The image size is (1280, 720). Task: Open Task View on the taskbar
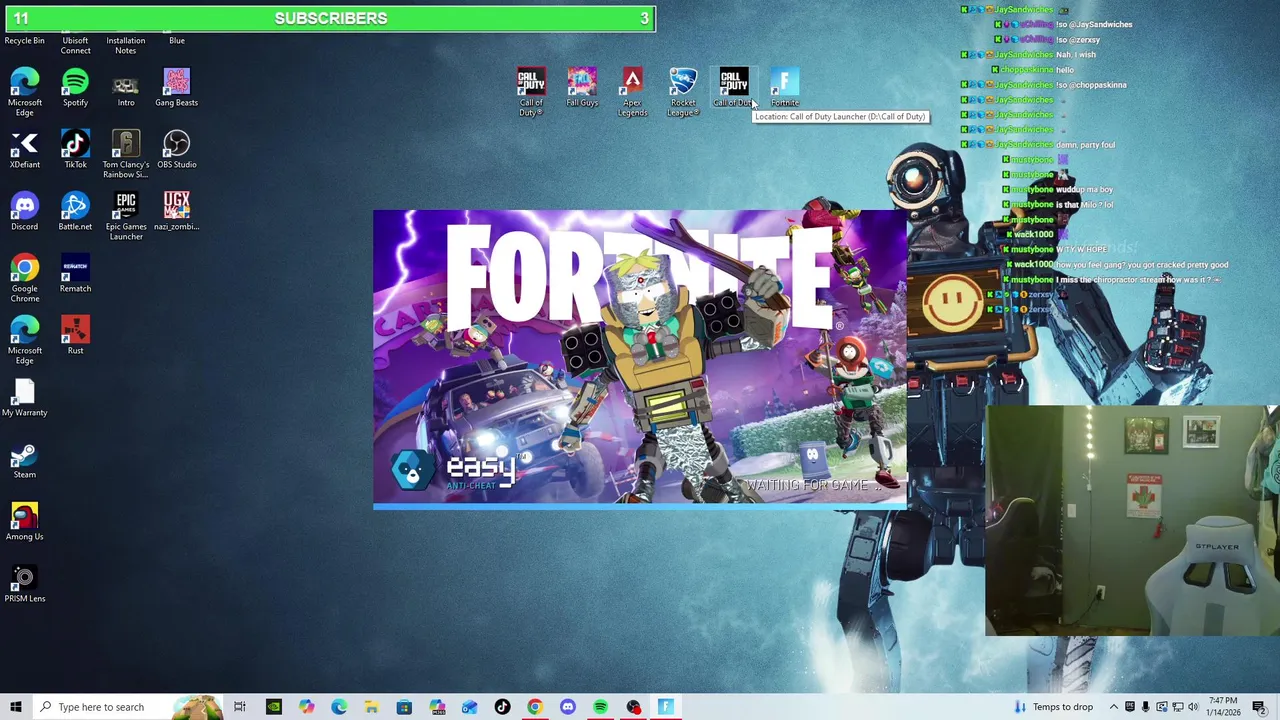pos(240,707)
